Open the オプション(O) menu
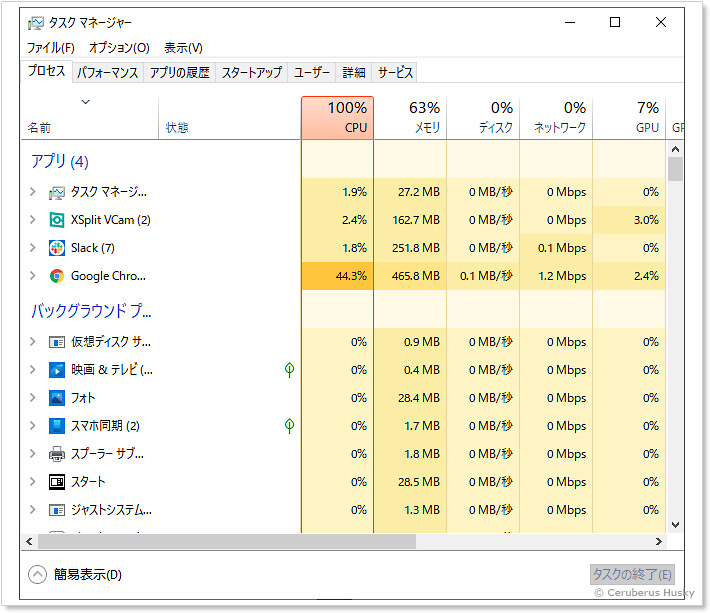The height and width of the screenshot is (613, 710). 119,48
